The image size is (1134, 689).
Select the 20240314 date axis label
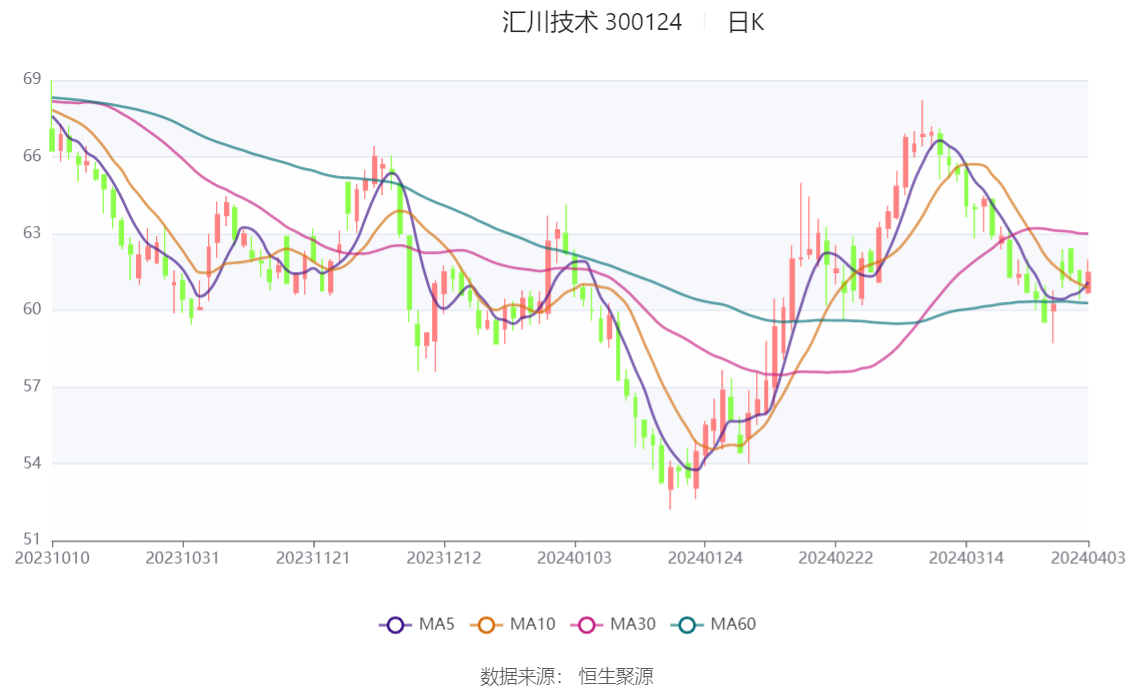tap(966, 558)
